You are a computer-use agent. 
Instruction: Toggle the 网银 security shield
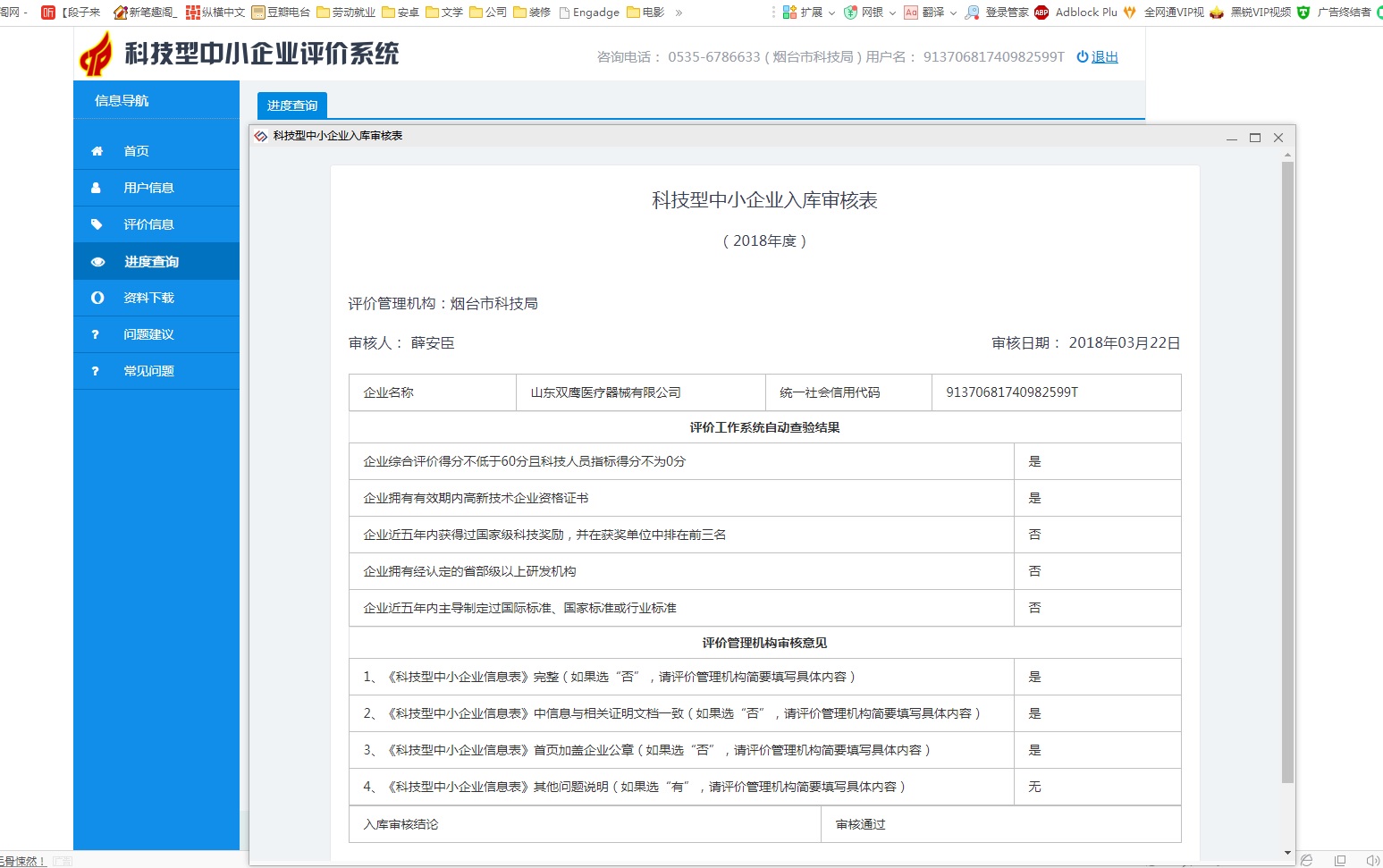(x=850, y=13)
